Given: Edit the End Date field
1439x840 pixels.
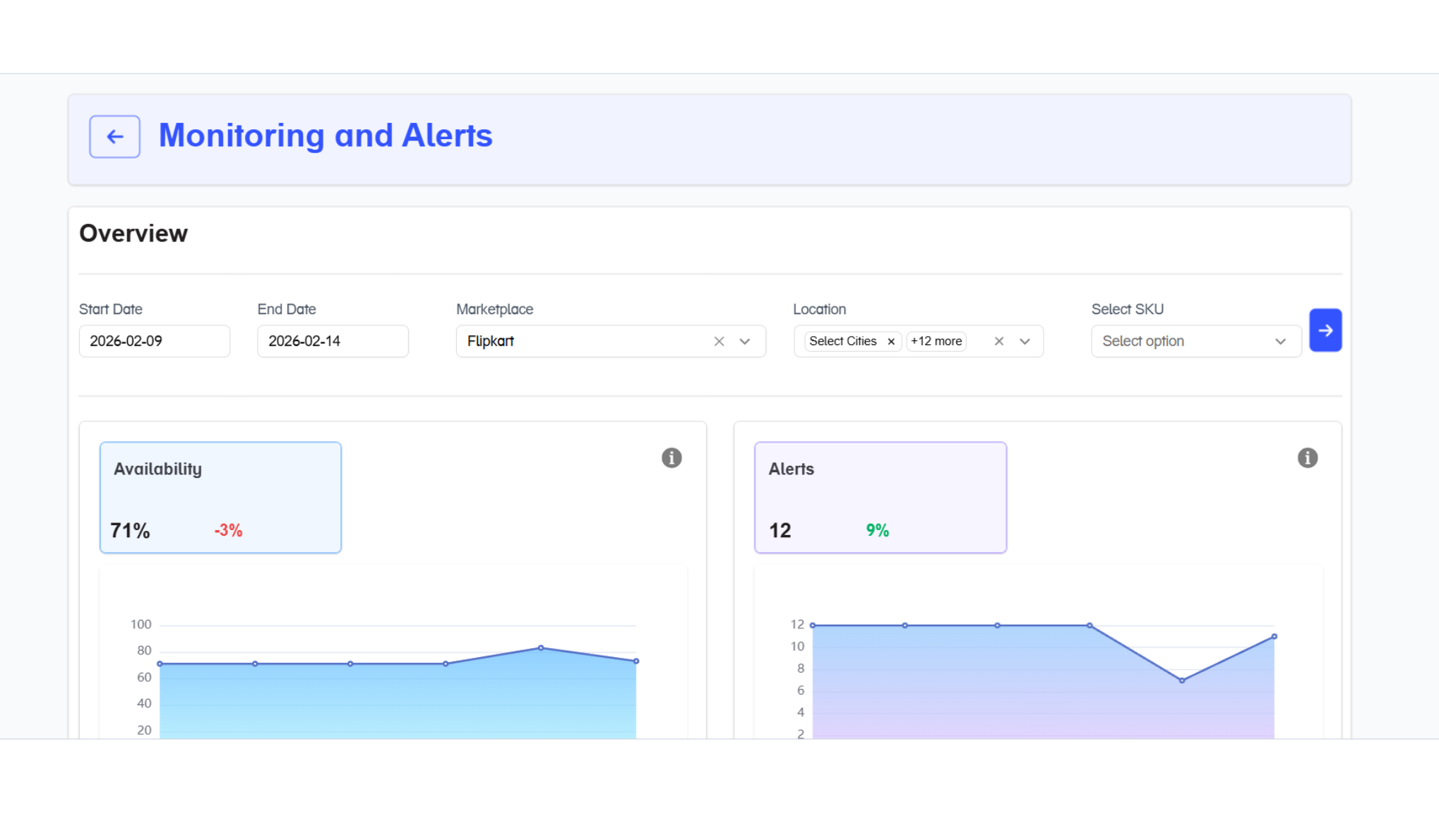Looking at the screenshot, I should coord(333,342).
